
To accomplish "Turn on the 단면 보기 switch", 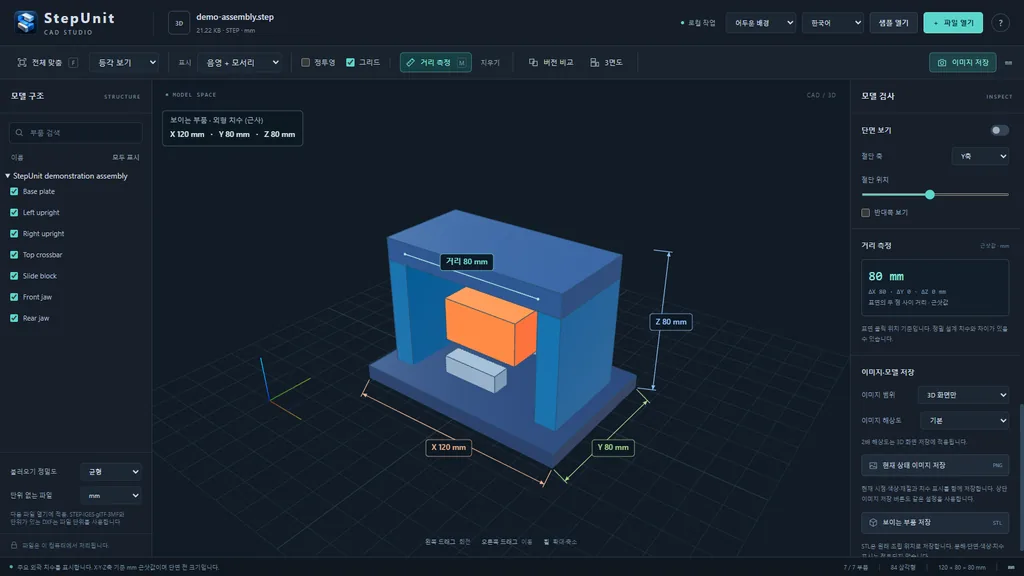I will pos(999,131).
